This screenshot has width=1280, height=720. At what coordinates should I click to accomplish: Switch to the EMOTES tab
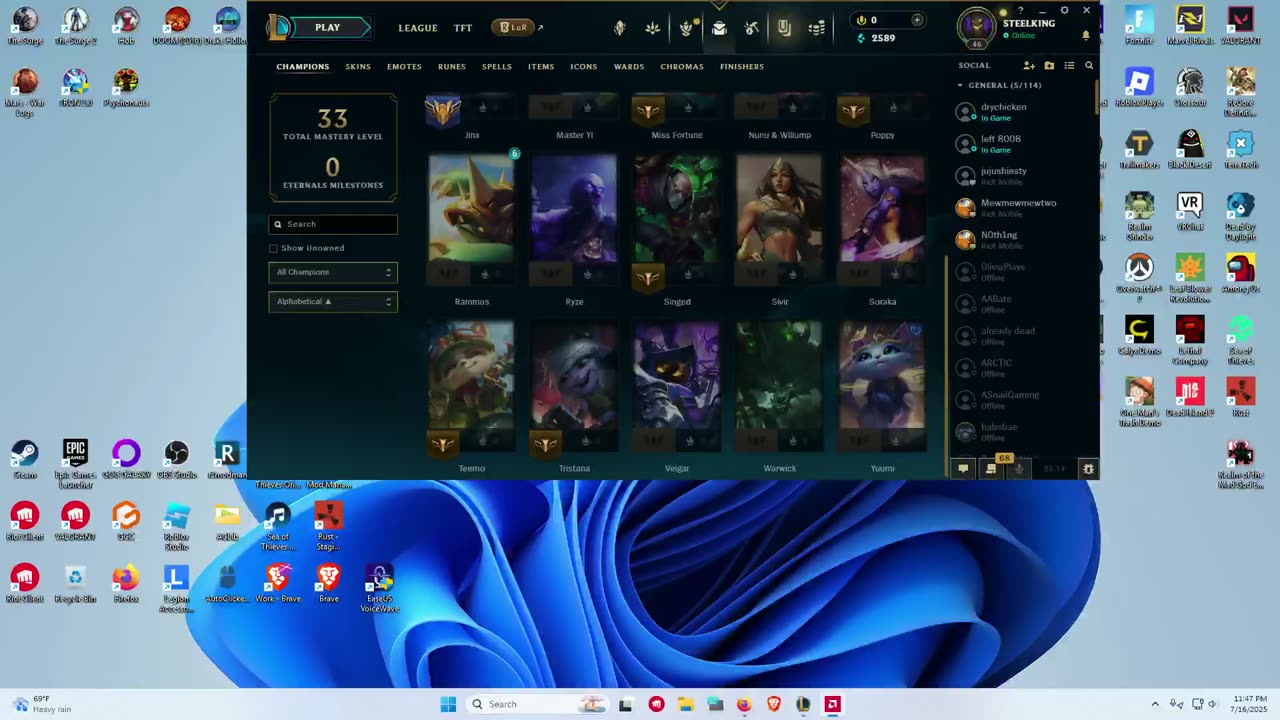(404, 67)
